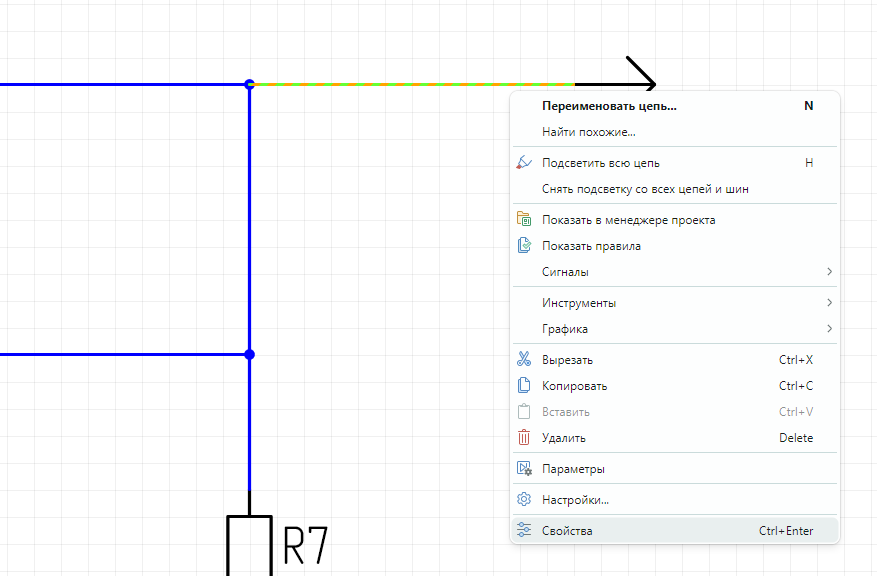Image resolution: width=877 pixels, height=576 pixels.
Task: Click the scissors cut icon
Action: pos(524,359)
